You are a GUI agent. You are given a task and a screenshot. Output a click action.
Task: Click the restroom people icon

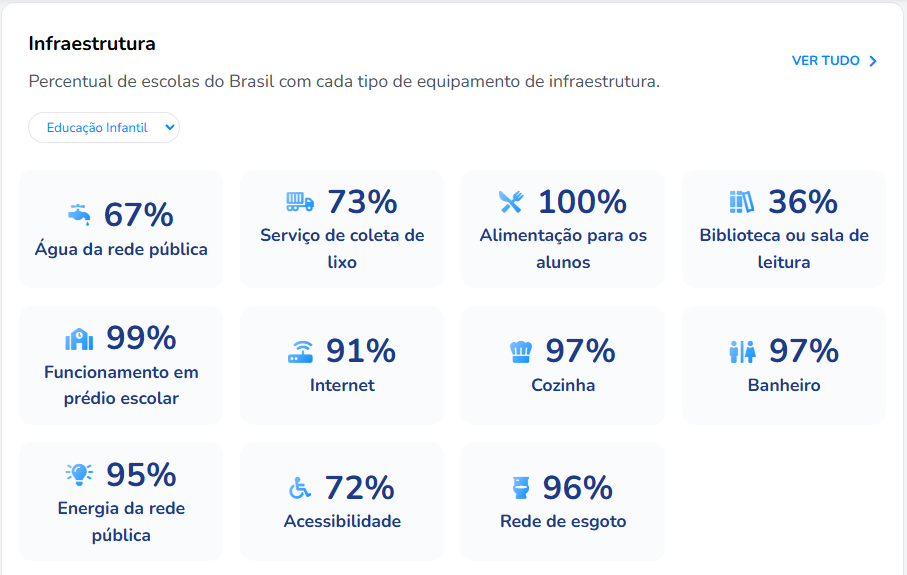pyautogui.click(x=742, y=352)
